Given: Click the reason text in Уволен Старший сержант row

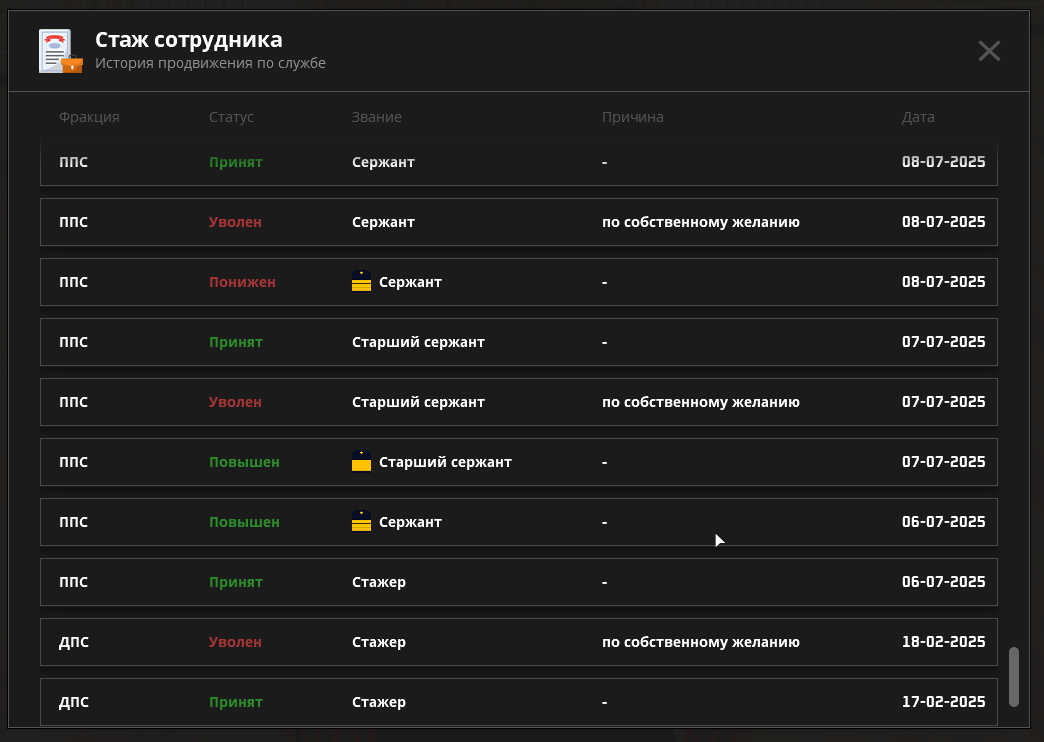Looking at the screenshot, I should [x=700, y=402].
